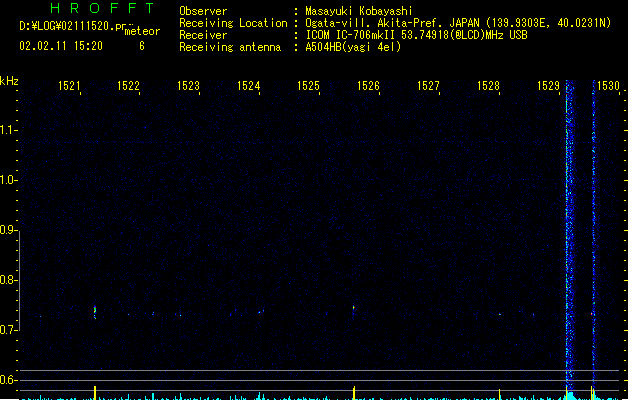Click the 1527 time axis label

pyautogui.click(x=428, y=86)
